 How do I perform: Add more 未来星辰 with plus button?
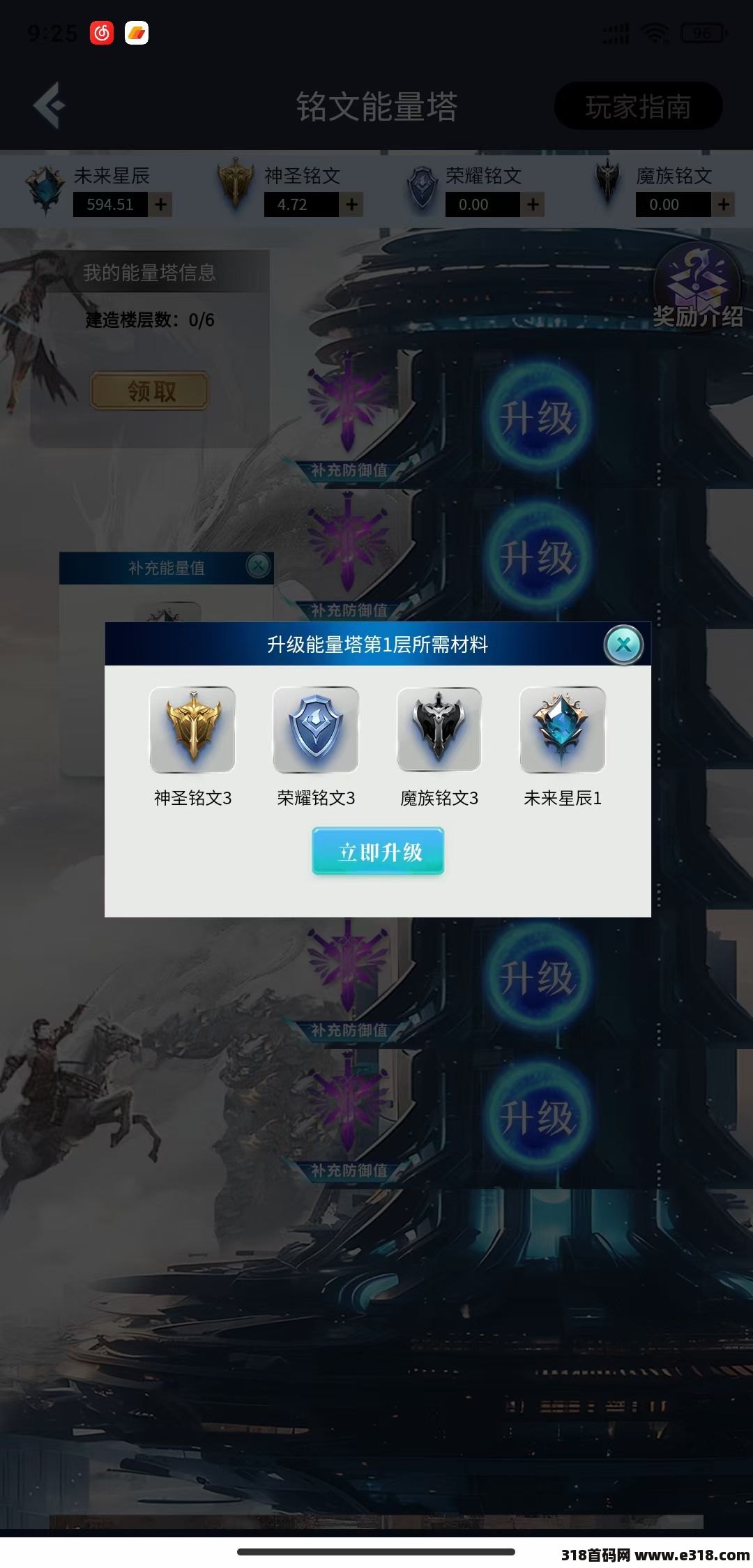pos(161,204)
